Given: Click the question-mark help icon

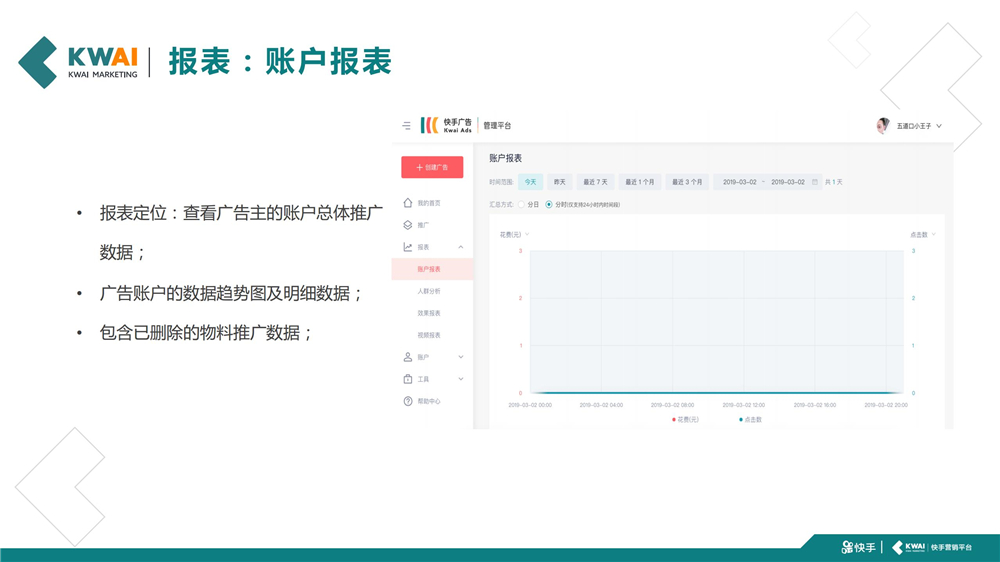Looking at the screenshot, I should pos(408,401).
